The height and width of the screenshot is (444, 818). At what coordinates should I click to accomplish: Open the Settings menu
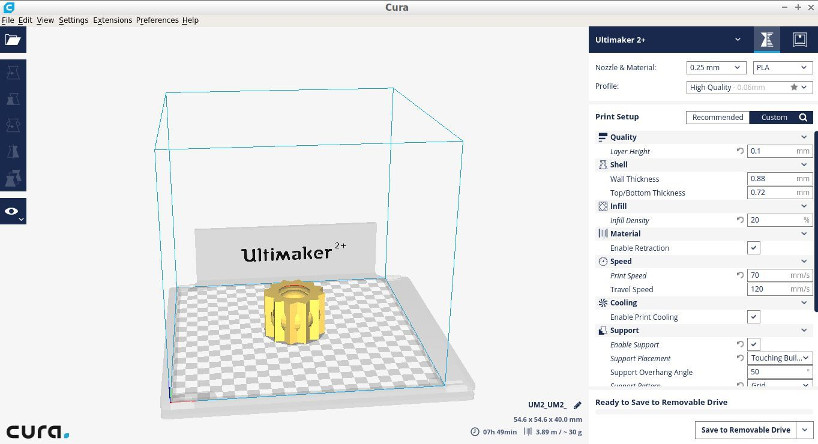(x=73, y=20)
